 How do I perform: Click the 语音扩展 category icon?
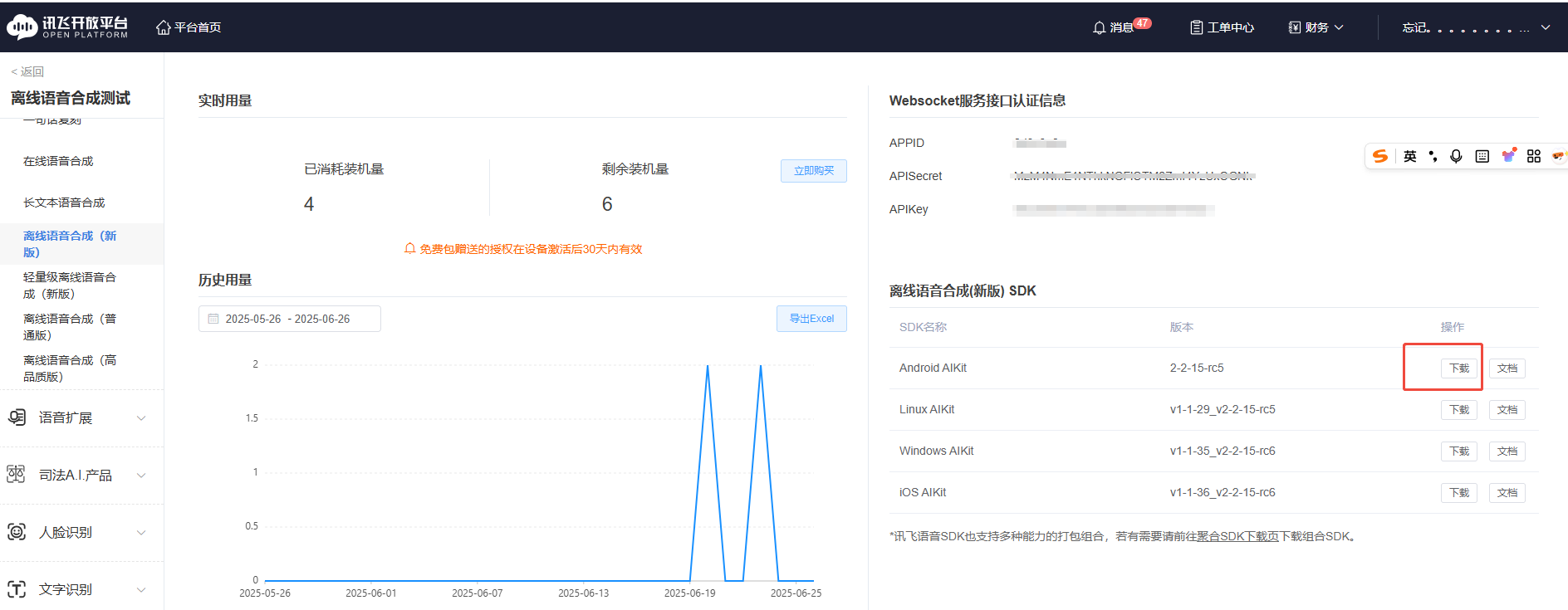[17, 417]
